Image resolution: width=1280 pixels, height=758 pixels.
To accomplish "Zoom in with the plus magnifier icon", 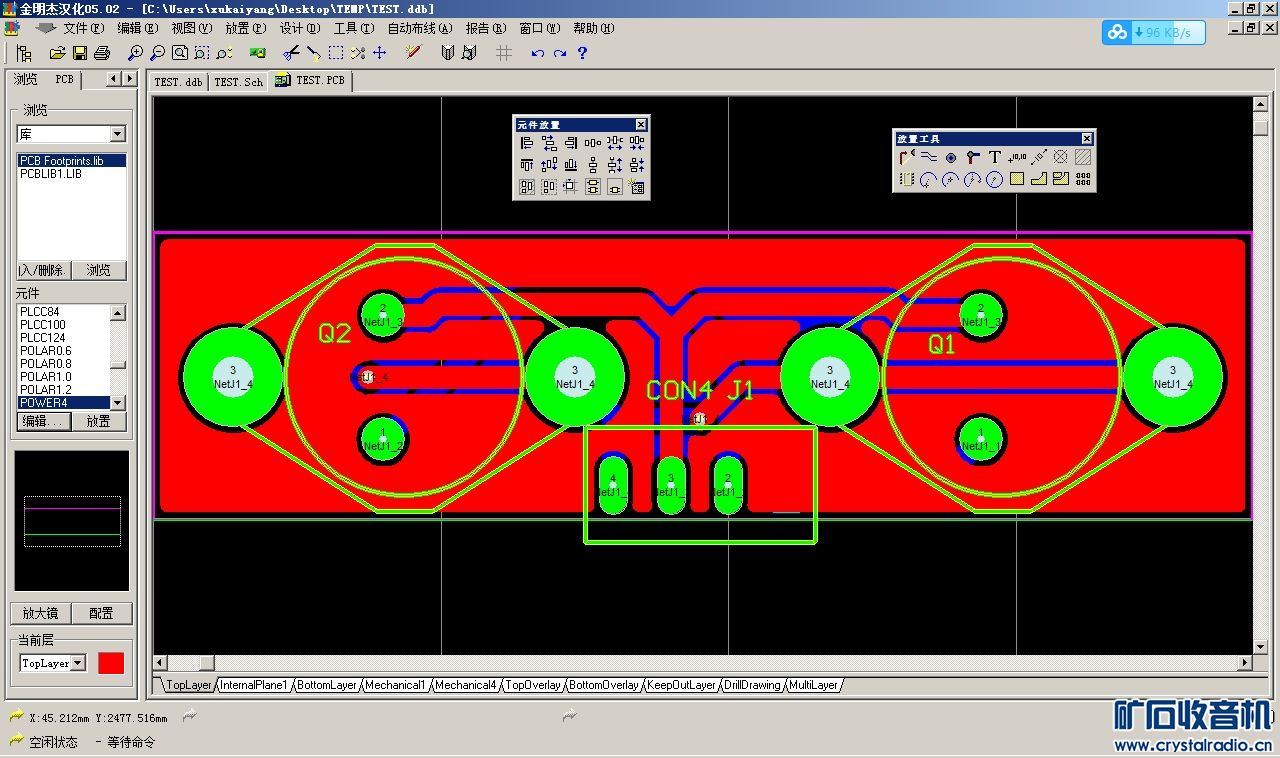I will tap(135, 53).
